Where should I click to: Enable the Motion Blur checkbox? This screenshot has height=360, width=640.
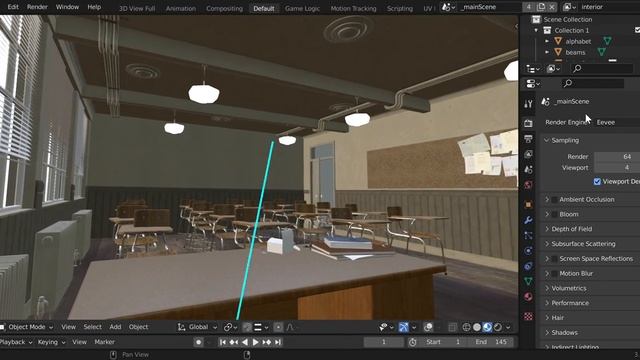tap(554, 273)
